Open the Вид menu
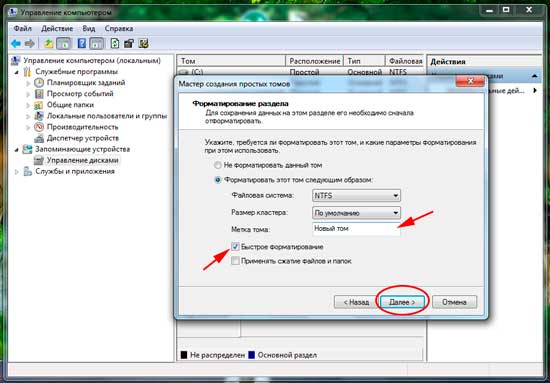This screenshot has height=383, width=550. [x=89, y=28]
